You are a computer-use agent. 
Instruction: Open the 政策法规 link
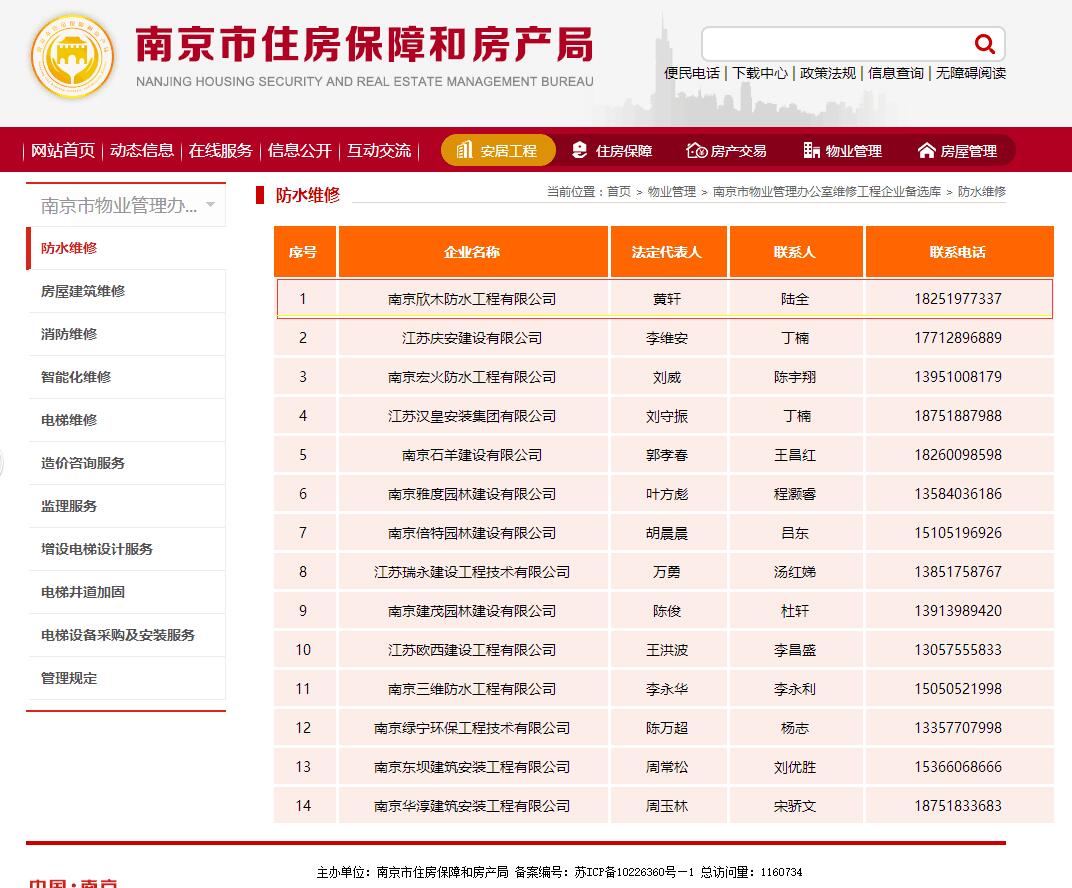[x=827, y=73]
